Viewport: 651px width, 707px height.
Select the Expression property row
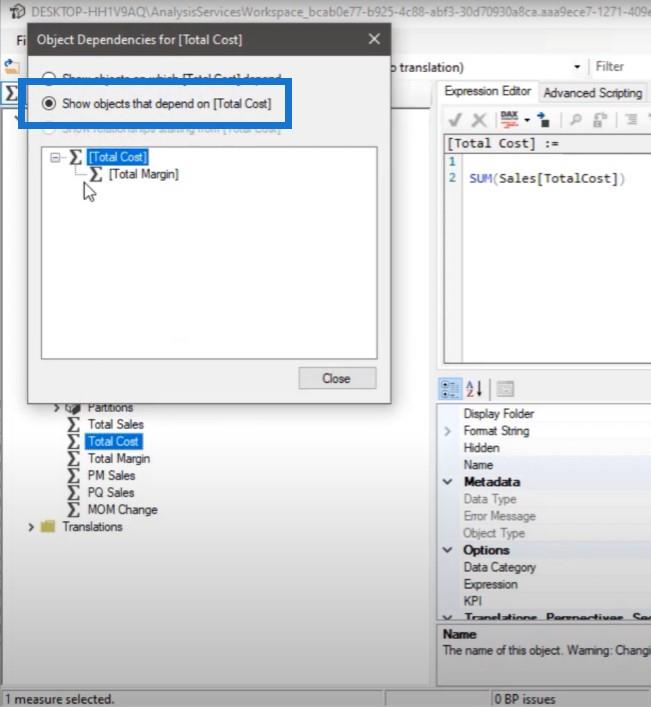point(491,584)
